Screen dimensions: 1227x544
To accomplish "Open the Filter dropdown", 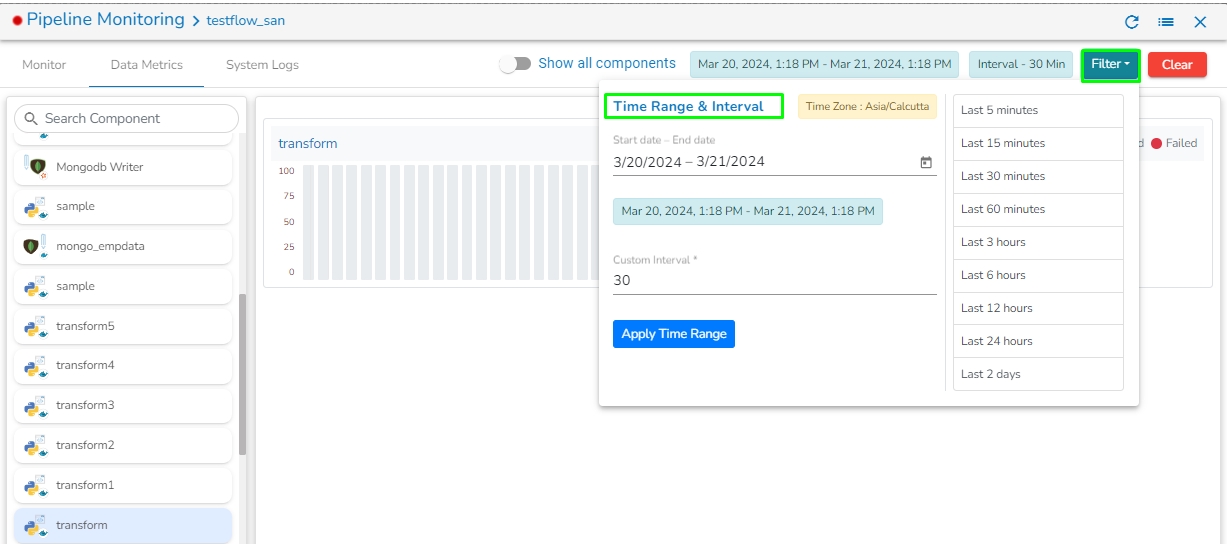I will pos(1110,64).
